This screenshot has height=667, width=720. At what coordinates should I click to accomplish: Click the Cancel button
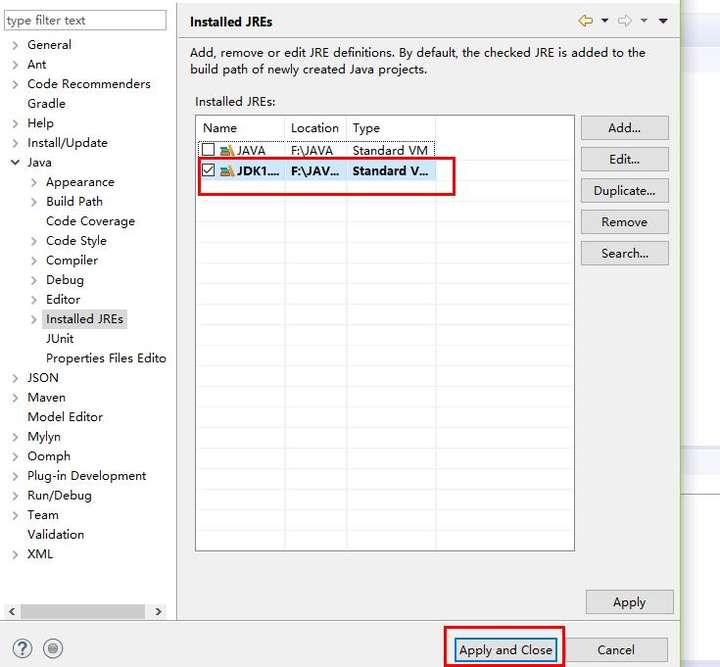coord(616,650)
